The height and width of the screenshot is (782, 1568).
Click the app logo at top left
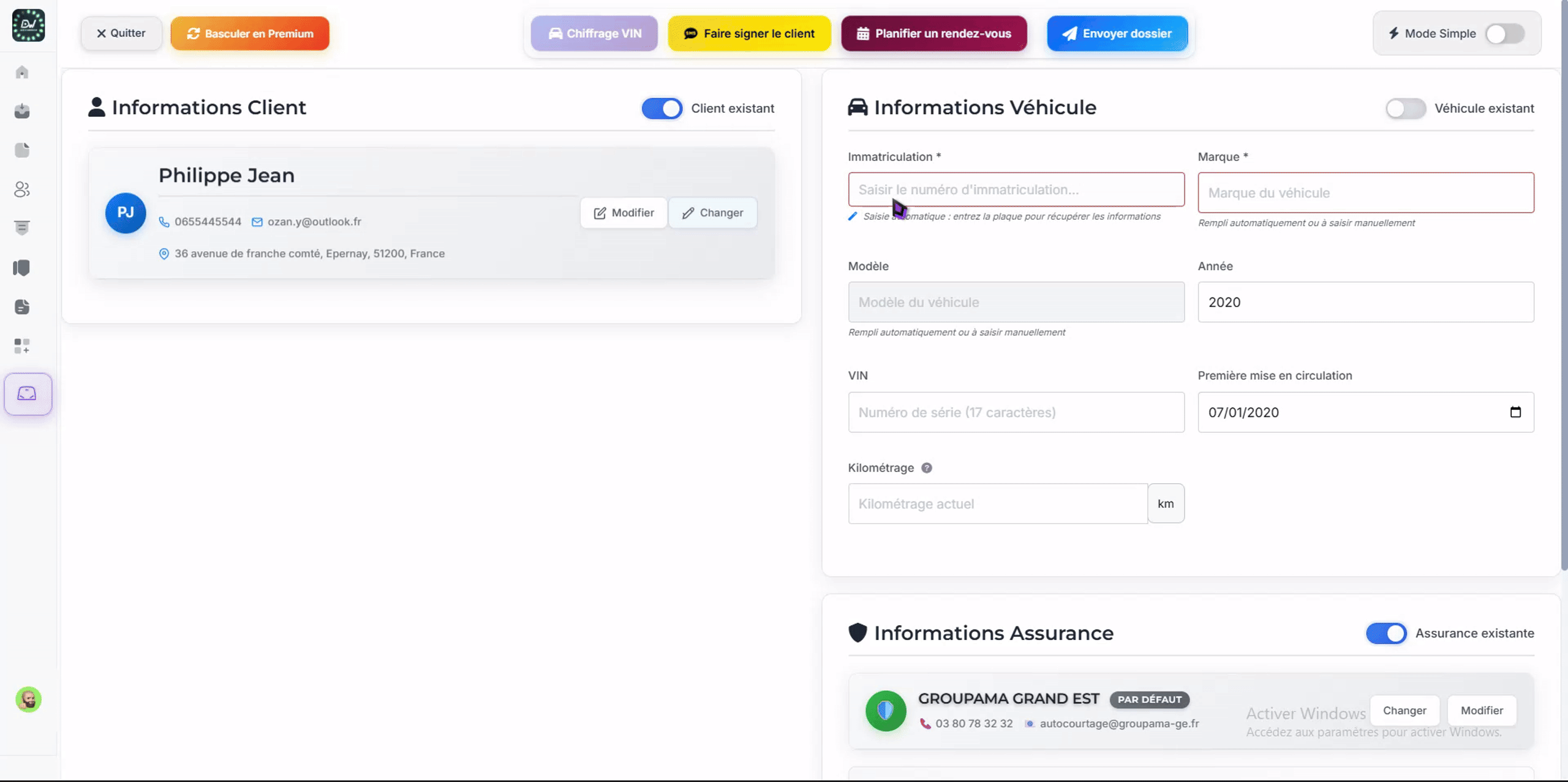(28, 26)
